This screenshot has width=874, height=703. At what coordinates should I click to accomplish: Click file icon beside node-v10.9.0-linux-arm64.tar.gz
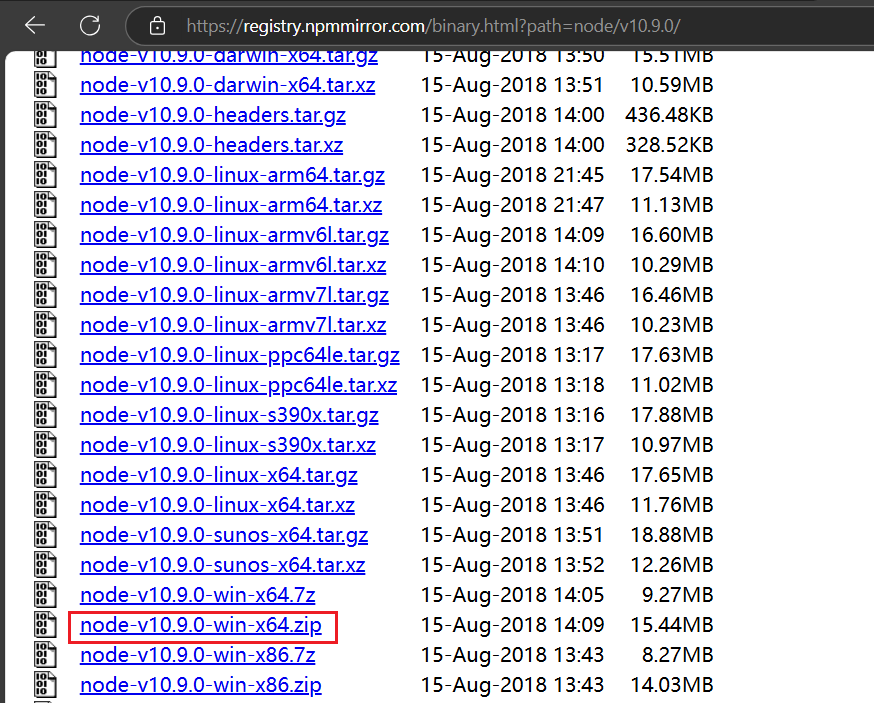[x=44, y=175]
